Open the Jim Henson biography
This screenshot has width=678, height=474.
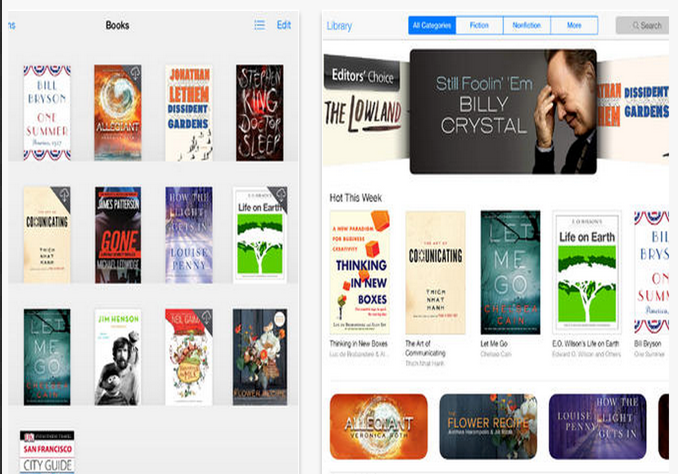[118, 357]
